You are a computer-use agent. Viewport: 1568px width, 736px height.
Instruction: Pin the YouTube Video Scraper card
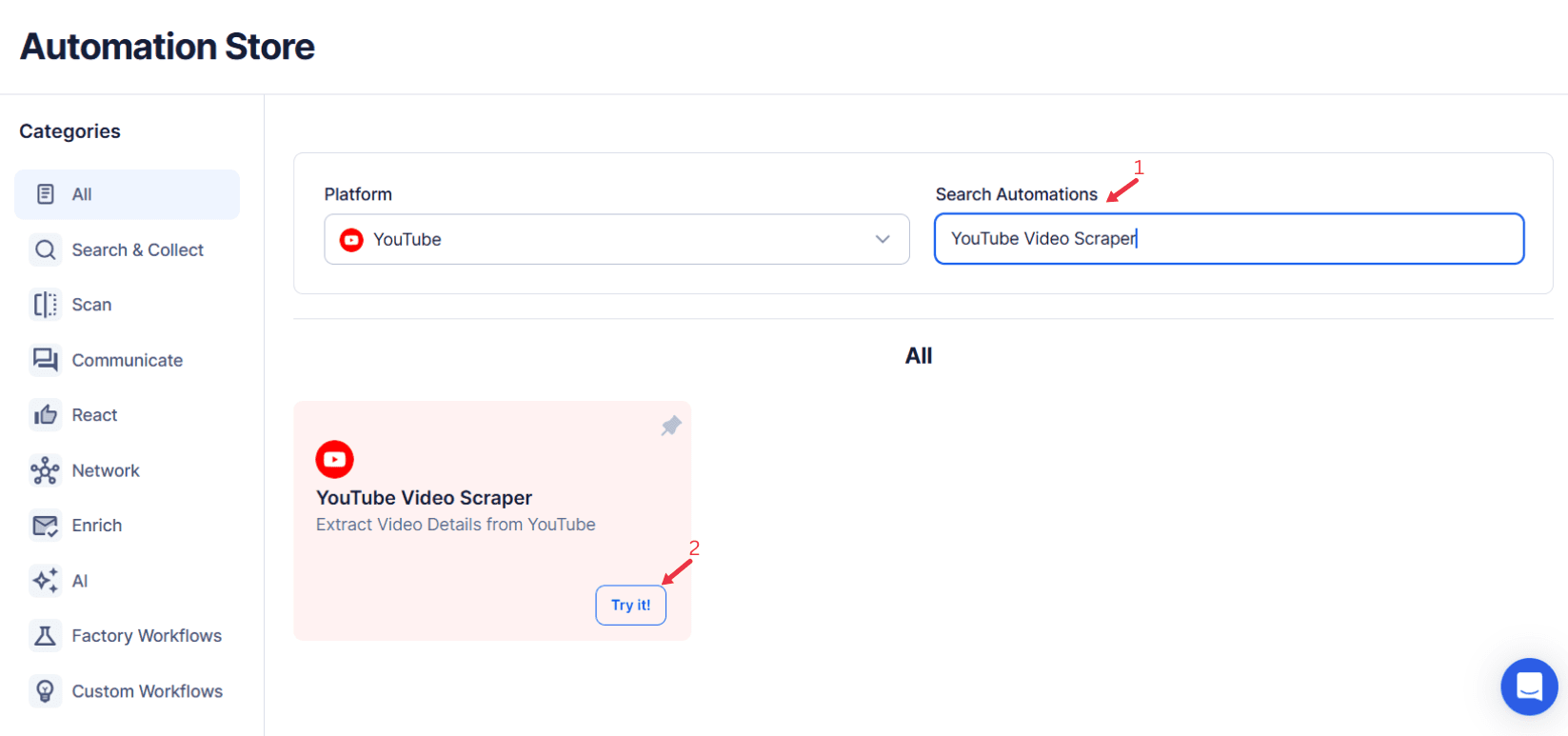click(x=671, y=426)
